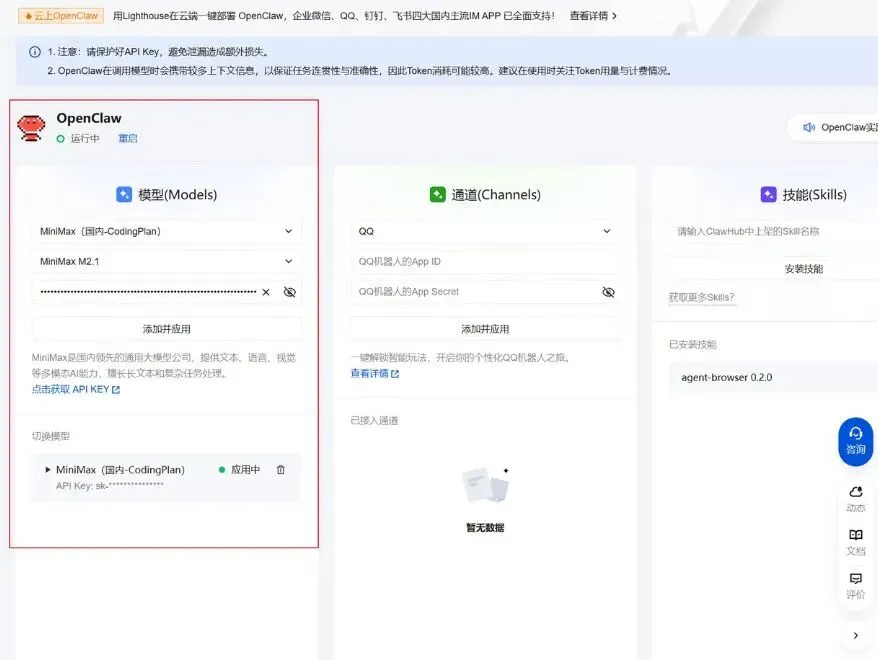The height and width of the screenshot is (660, 878).
Task: Clear the model API key field
Action: pos(266,292)
